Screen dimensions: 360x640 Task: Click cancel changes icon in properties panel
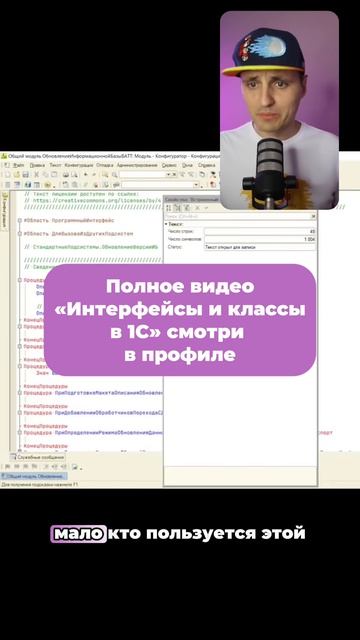click(198, 208)
